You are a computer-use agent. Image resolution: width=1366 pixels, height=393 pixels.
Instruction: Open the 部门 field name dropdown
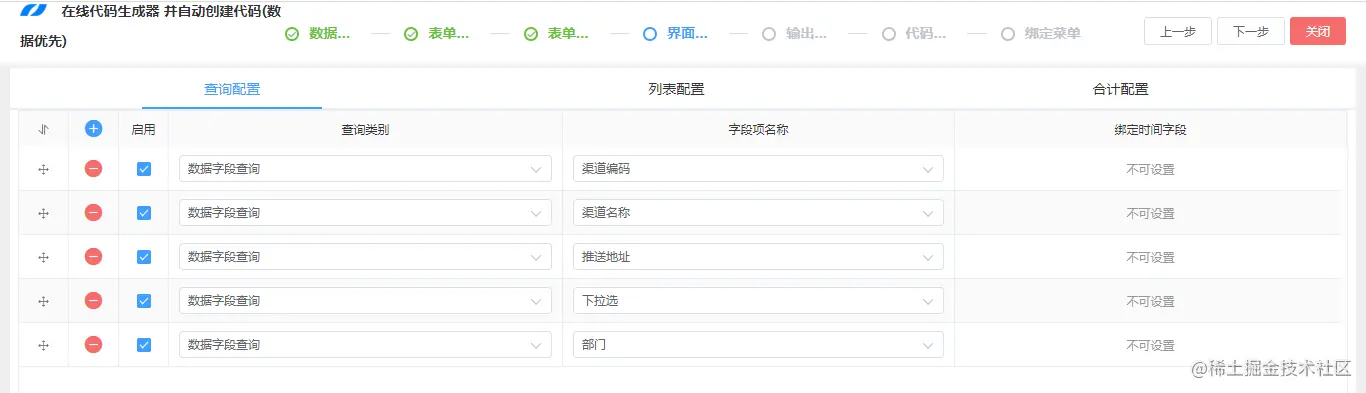click(x=758, y=345)
